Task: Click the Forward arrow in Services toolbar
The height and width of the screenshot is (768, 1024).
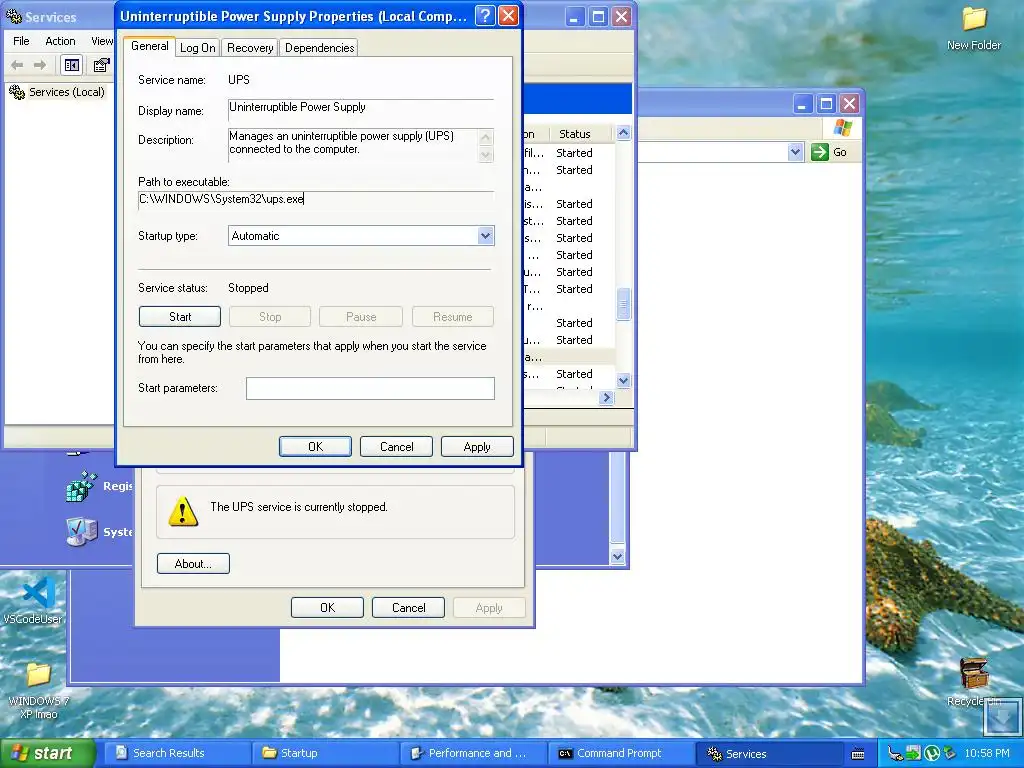Action: coord(40,65)
